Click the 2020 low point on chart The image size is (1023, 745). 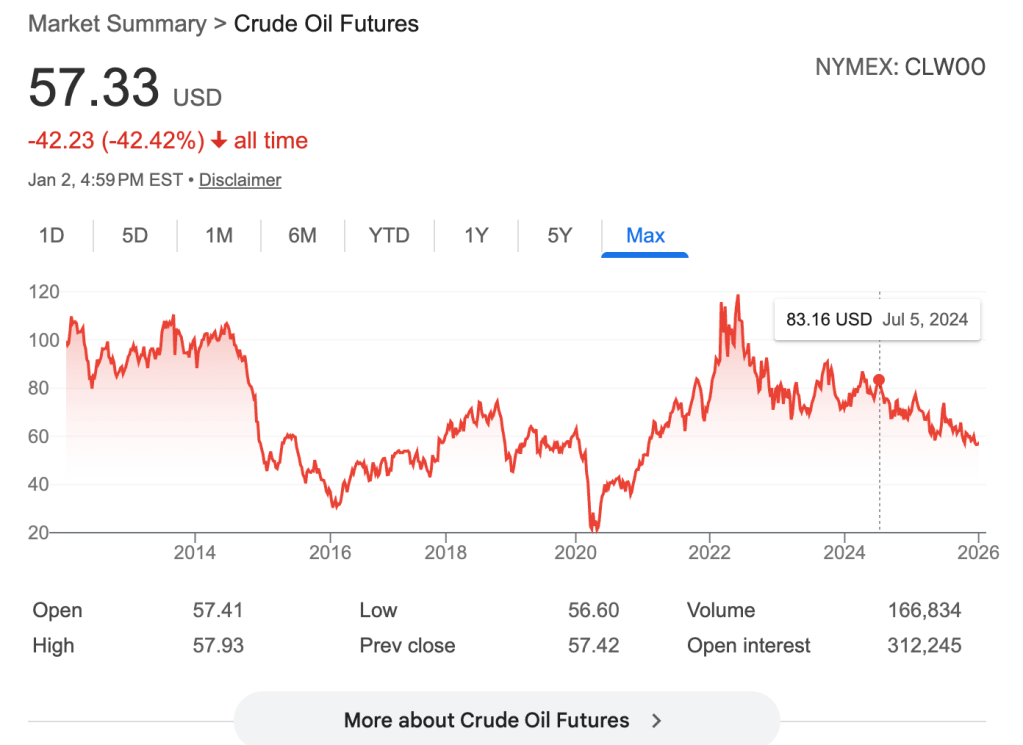[594, 527]
